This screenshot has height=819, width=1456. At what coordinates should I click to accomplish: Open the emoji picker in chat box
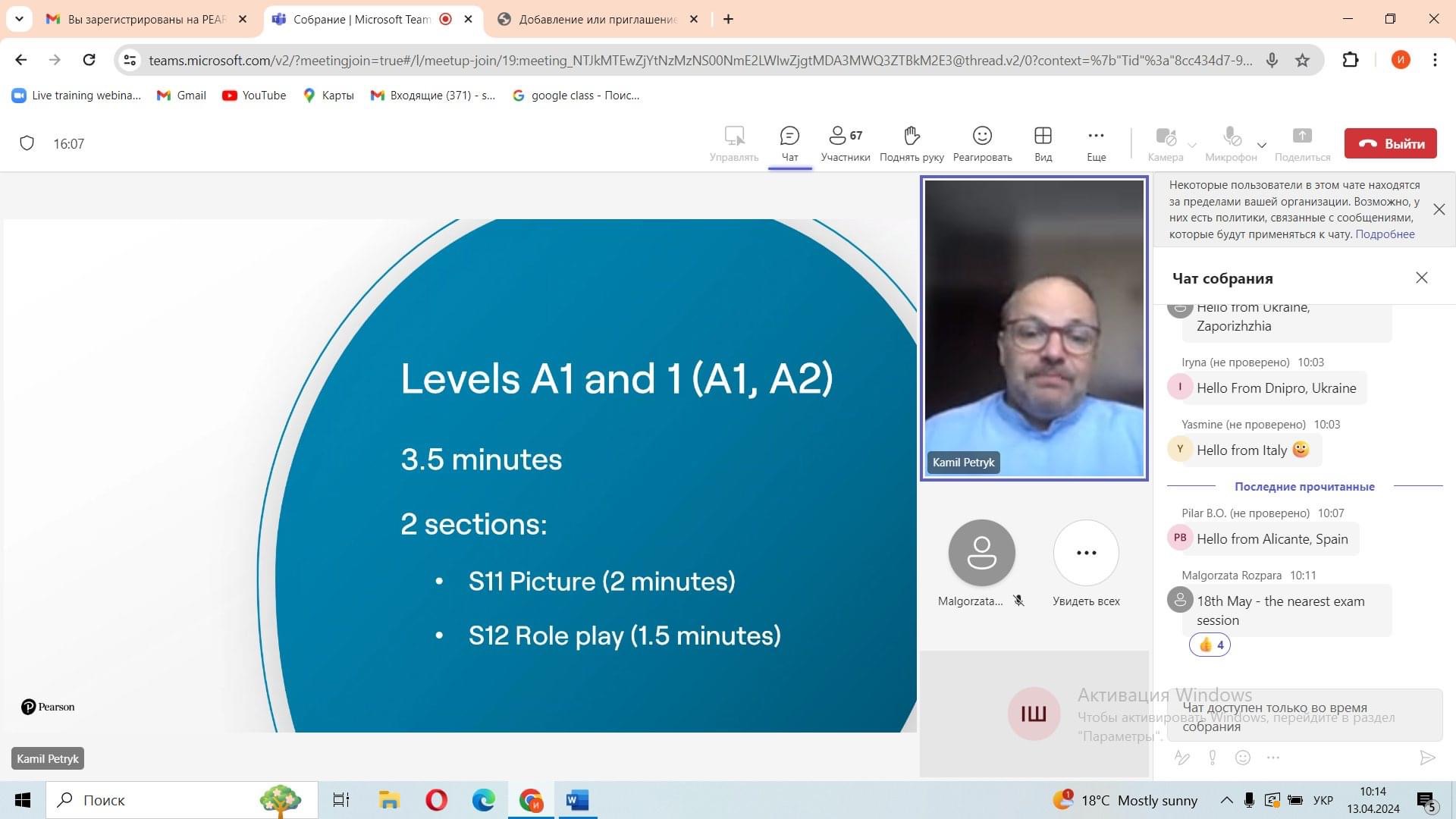[1242, 757]
